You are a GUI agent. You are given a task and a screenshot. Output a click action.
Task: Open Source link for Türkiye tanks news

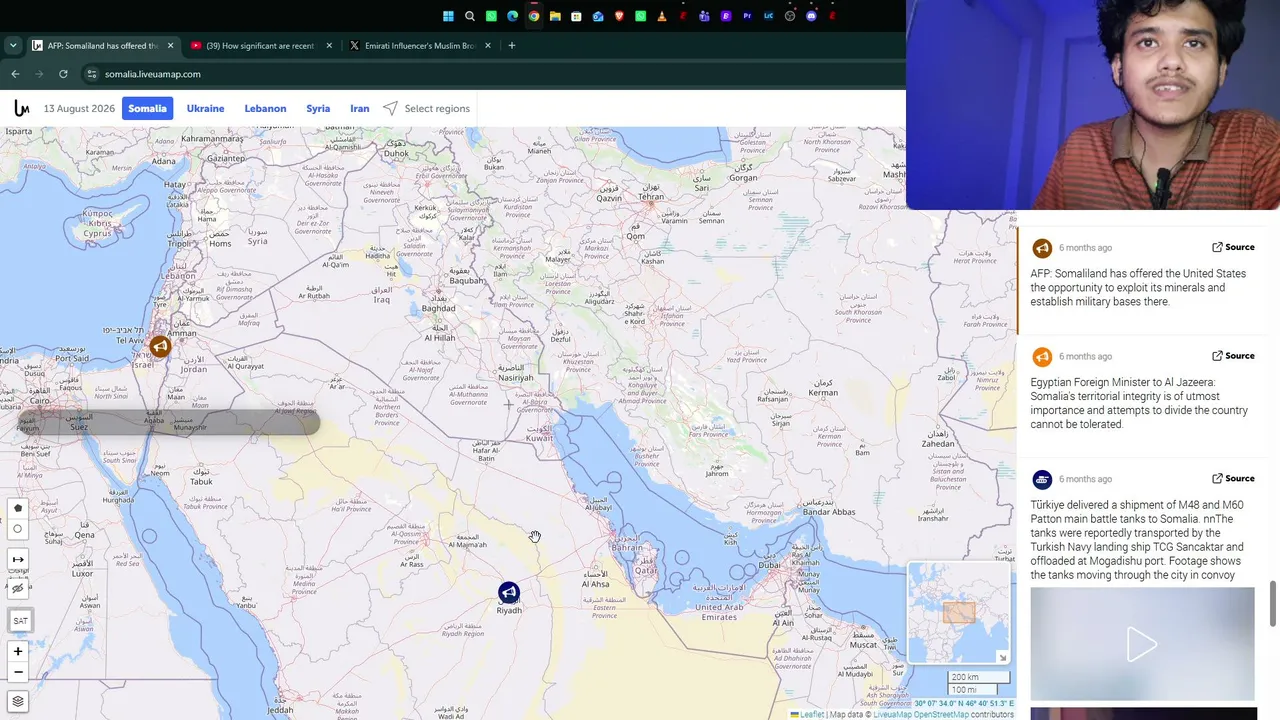tap(1233, 479)
